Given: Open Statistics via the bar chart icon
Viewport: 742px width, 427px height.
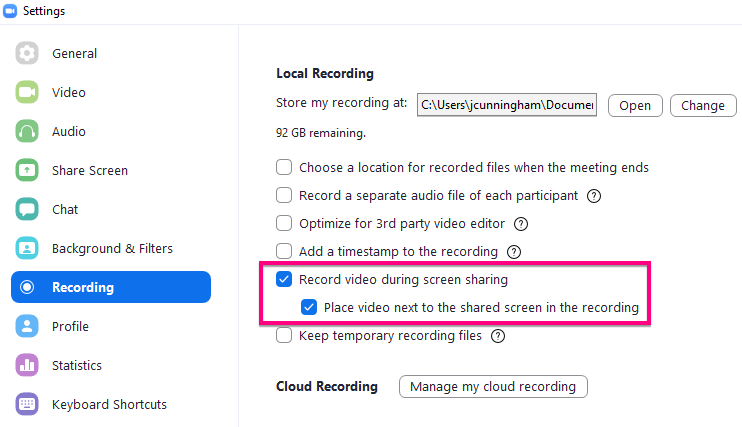Looking at the screenshot, I should pyautogui.click(x=27, y=366).
